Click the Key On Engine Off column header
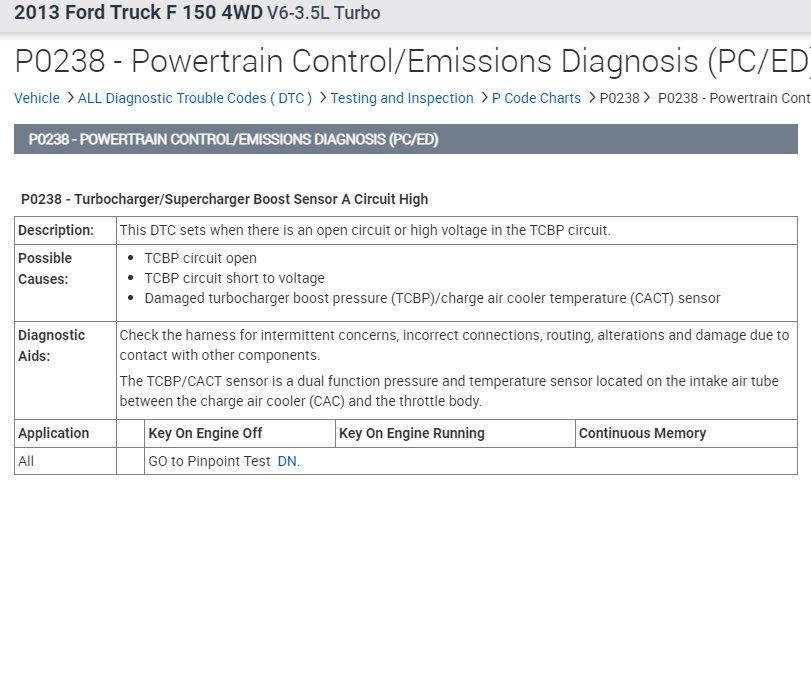Screen dimensions: 811x679 (x=205, y=433)
